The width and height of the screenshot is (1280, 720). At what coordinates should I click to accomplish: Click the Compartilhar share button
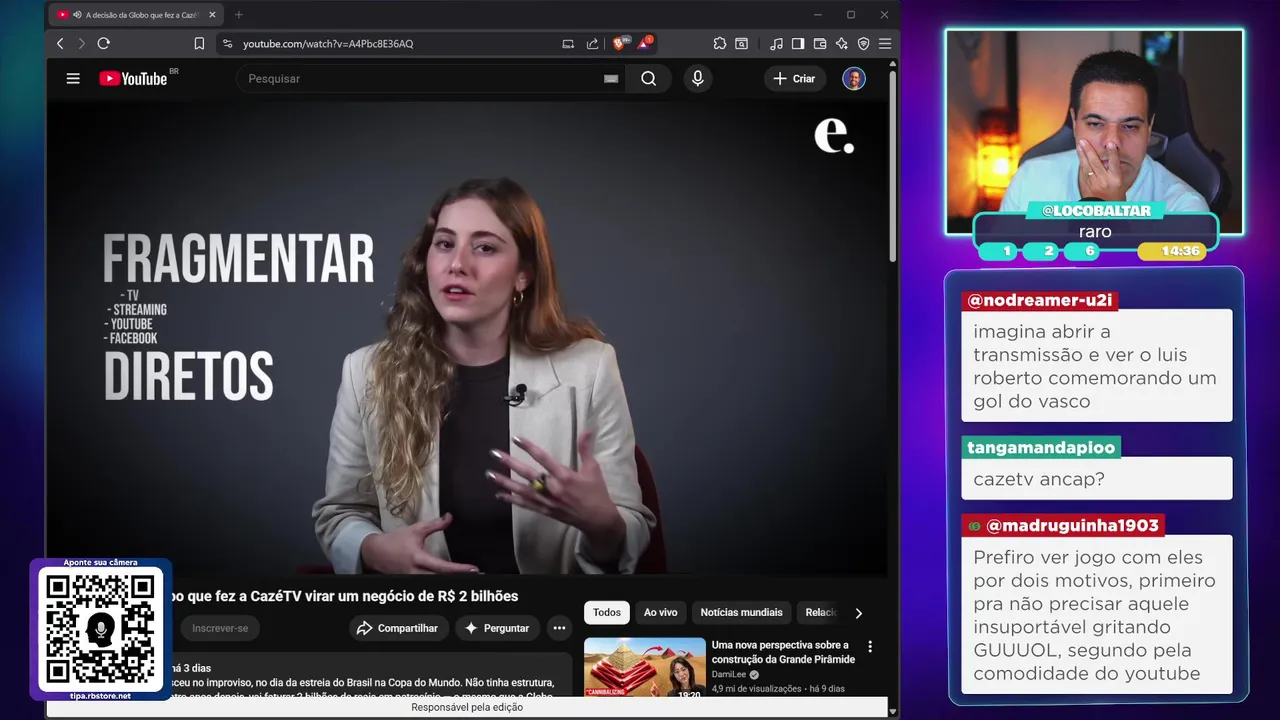[x=398, y=628]
